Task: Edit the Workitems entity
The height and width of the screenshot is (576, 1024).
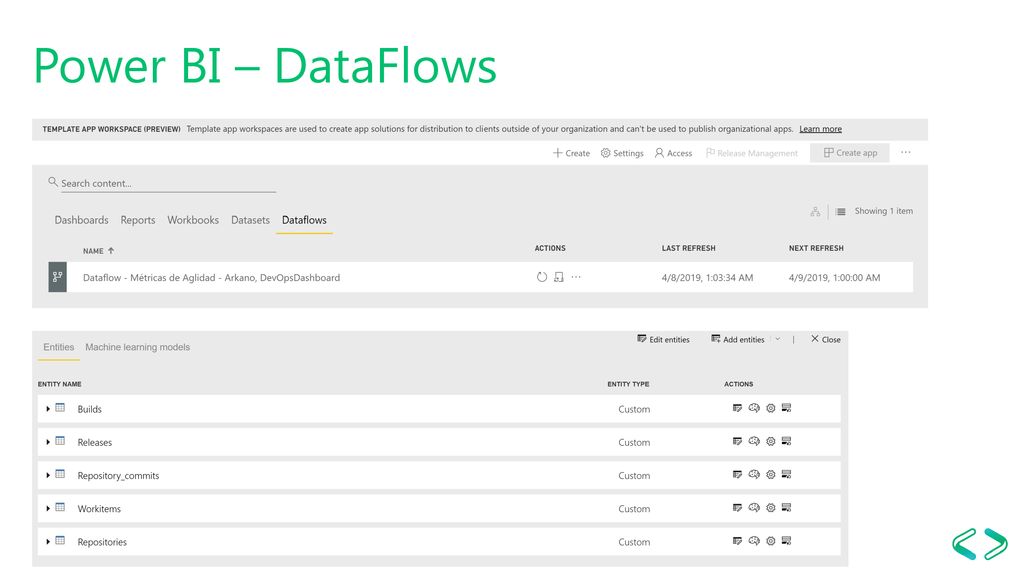Action: (x=737, y=508)
